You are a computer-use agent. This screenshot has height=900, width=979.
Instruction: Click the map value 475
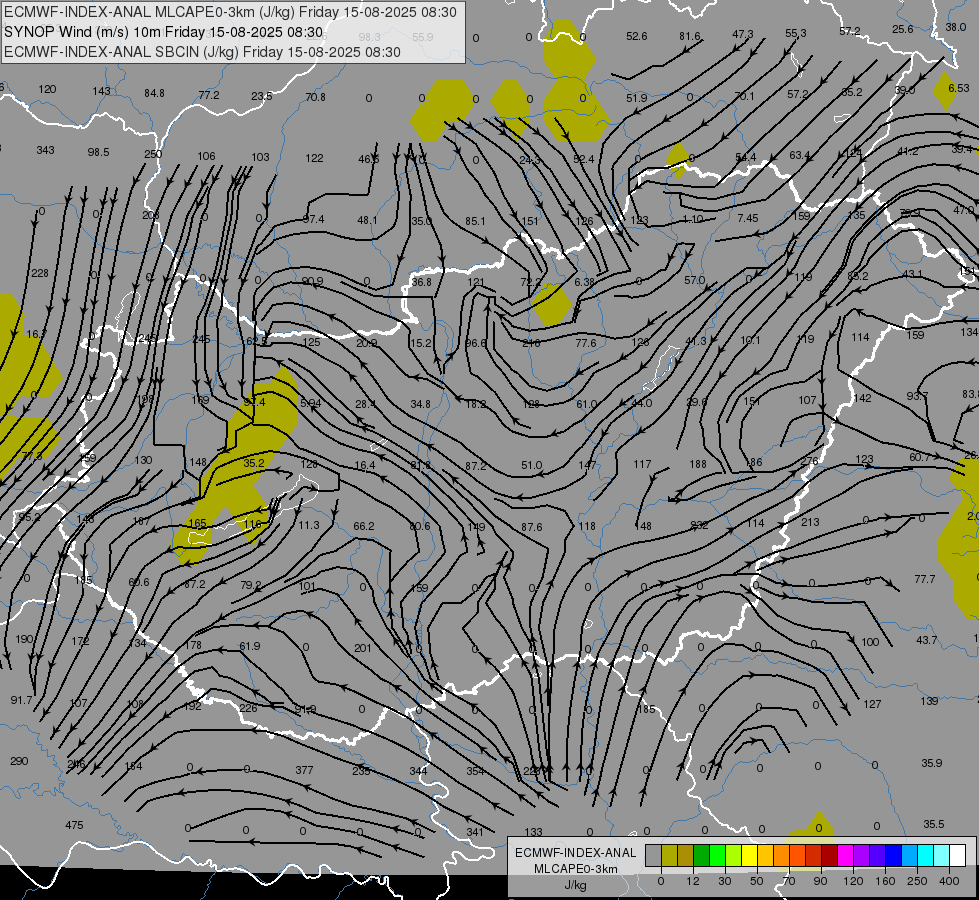pyautogui.click(x=74, y=825)
